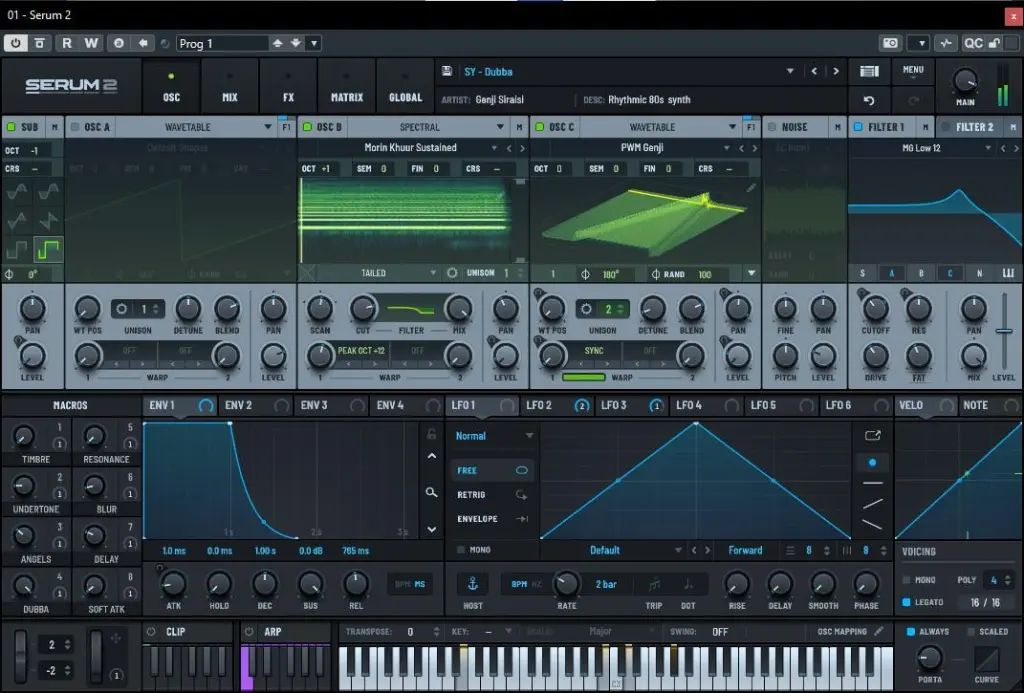The image size is (1024, 693).
Task: Select the highlighted square wave sub shape
Action: pyautogui.click(x=49, y=249)
